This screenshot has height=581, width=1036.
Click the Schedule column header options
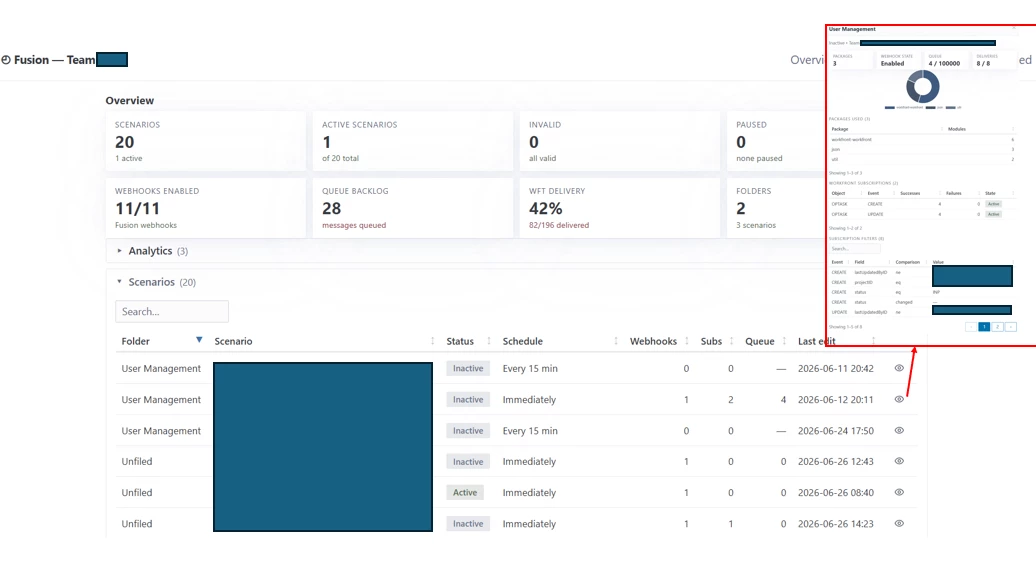(616, 341)
